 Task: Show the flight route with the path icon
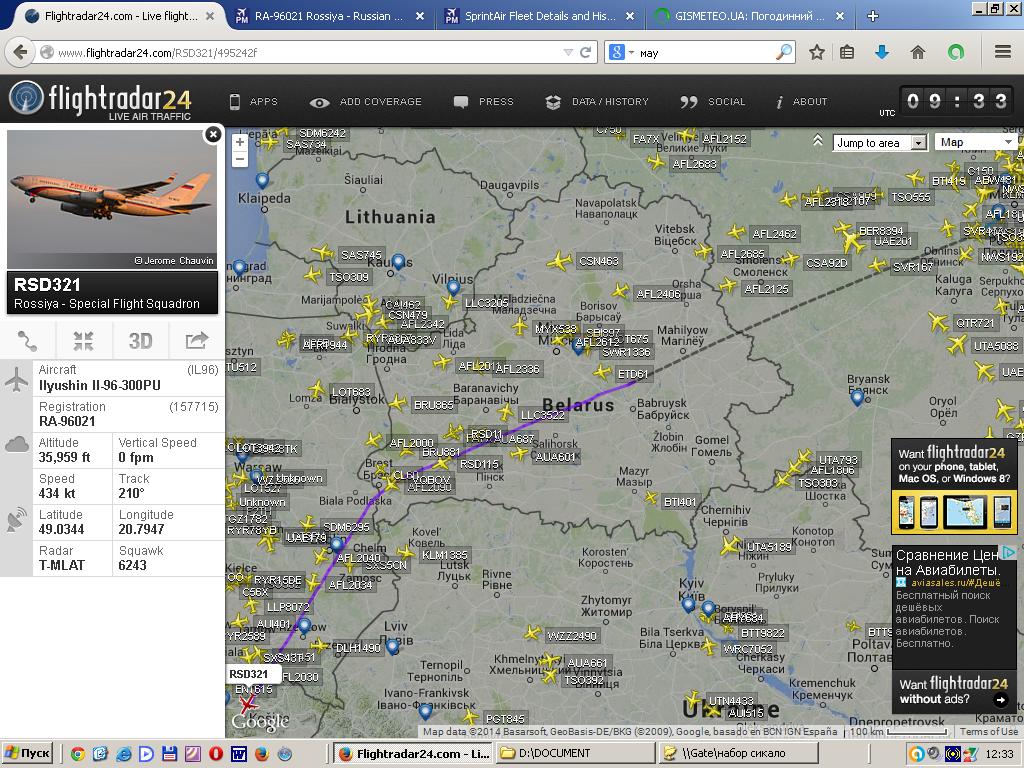(28, 341)
